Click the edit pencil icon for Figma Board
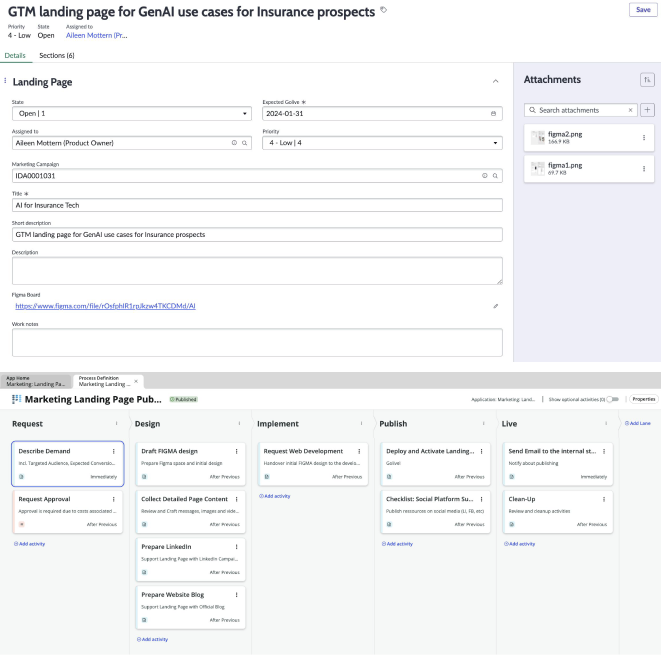The image size is (661, 655). (495, 306)
